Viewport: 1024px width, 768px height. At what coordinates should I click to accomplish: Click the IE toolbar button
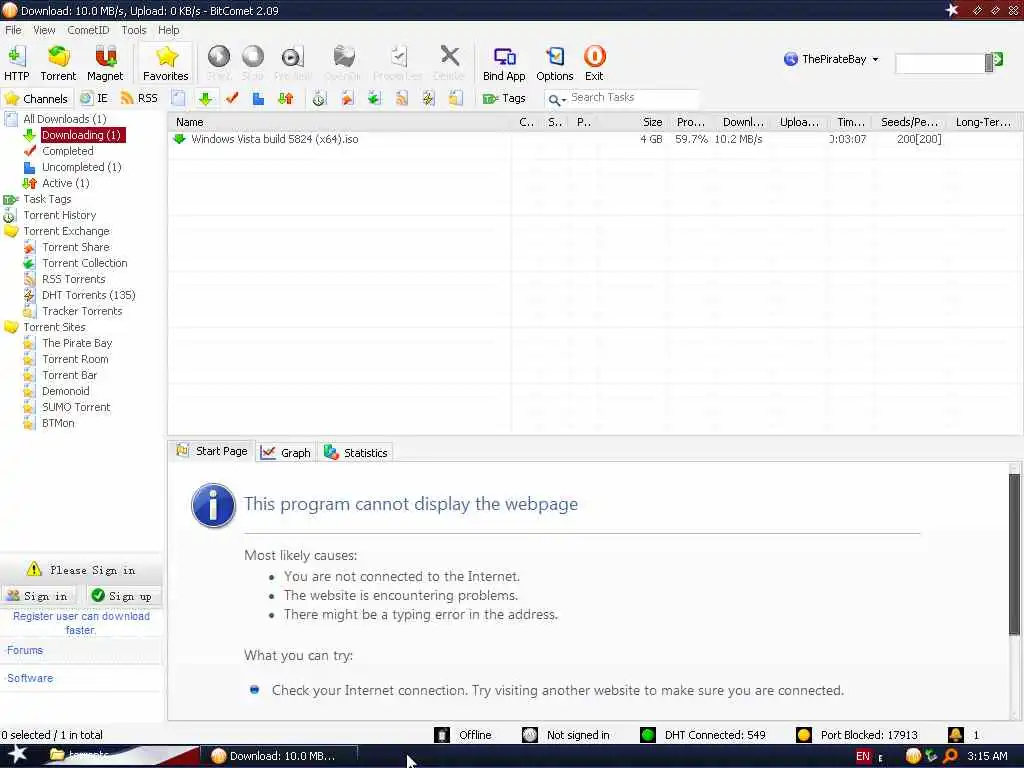pyautogui.click(x=94, y=99)
